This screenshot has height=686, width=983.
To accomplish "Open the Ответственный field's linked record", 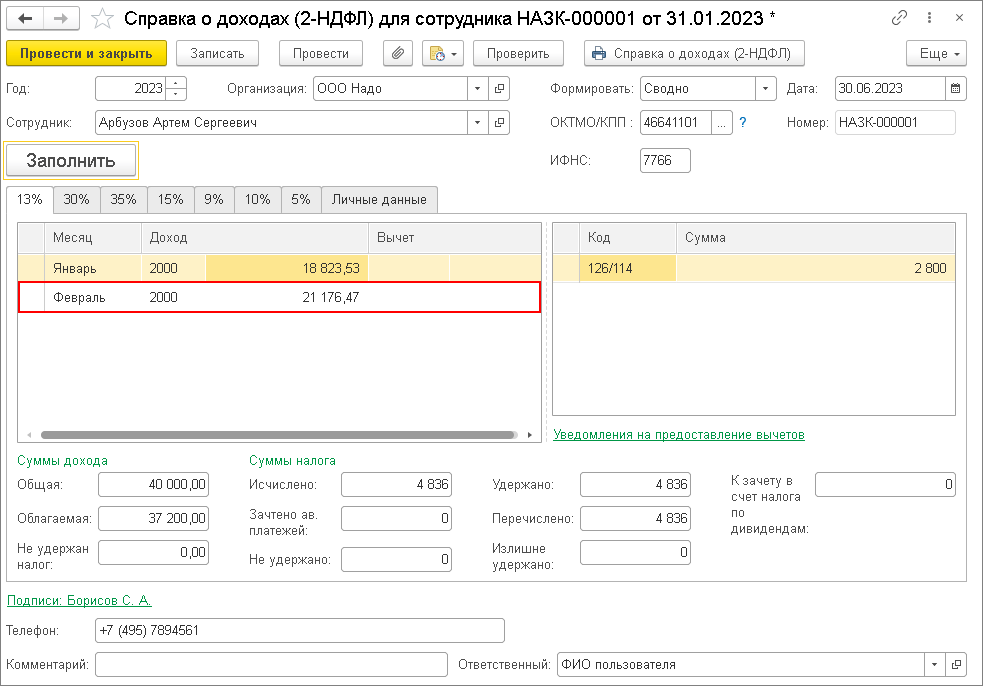I will pyautogui.click(x=956, y=665).
